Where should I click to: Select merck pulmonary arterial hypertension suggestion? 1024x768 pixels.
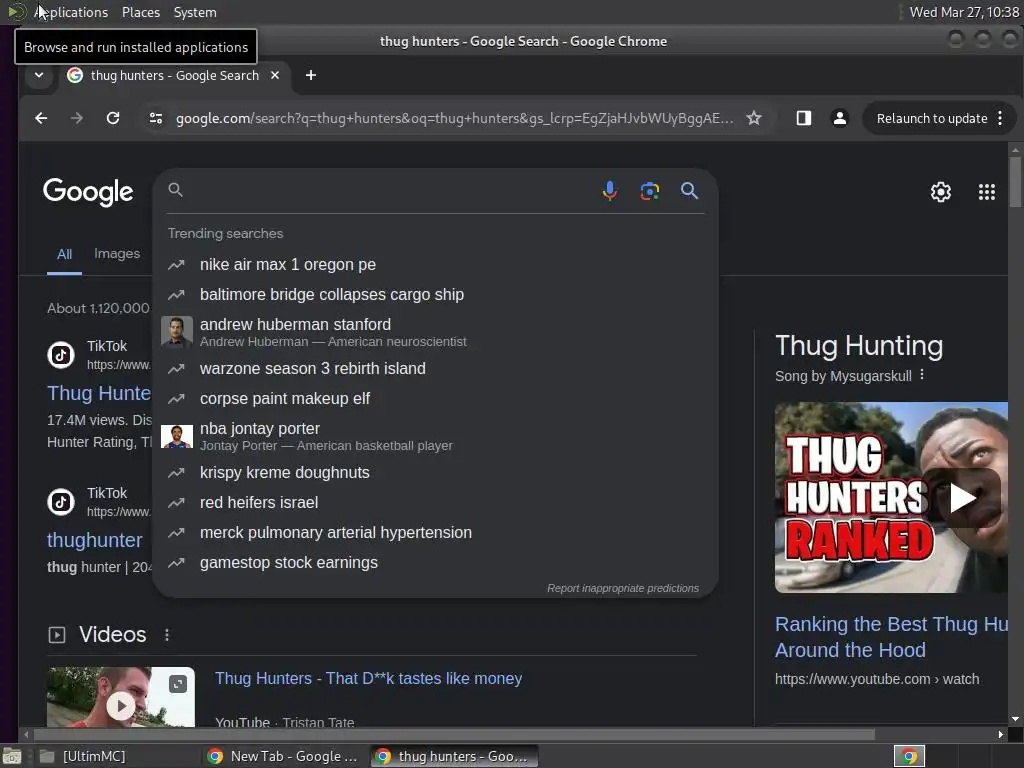click(x=436, y=532)
